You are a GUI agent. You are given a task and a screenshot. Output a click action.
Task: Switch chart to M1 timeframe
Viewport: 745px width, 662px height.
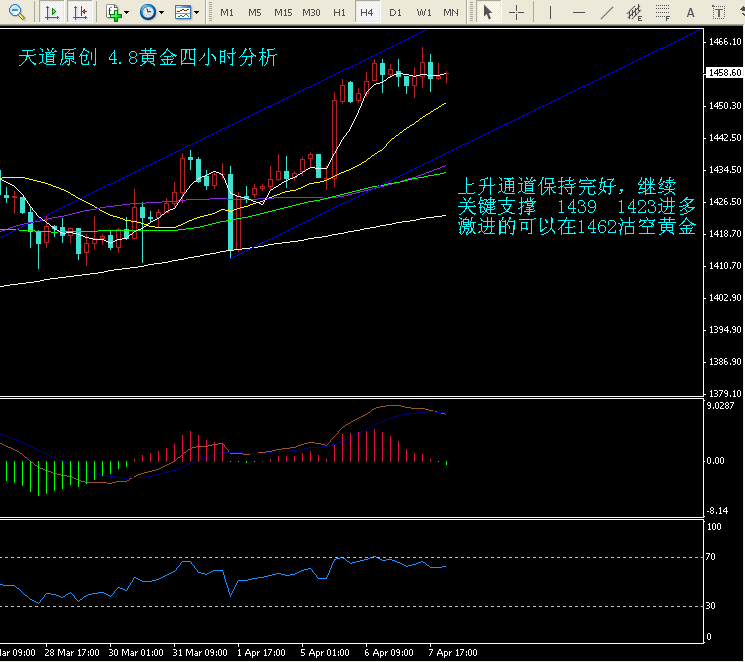tap(227, 12)
